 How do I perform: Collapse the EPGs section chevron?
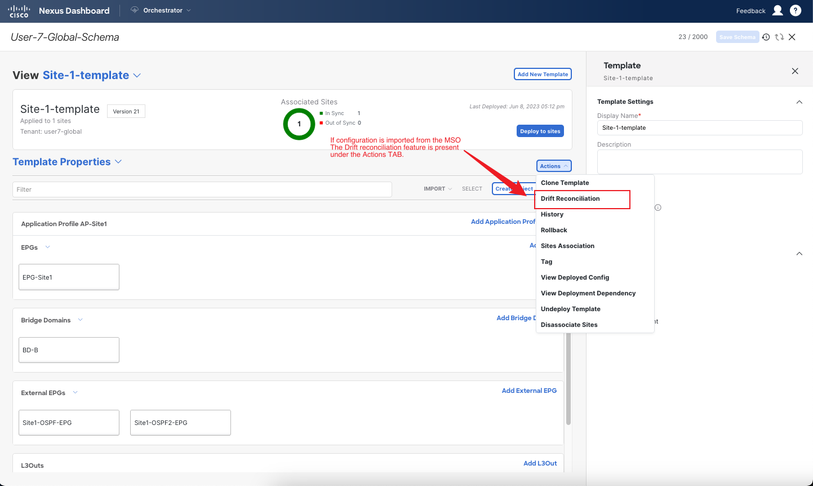48,247
